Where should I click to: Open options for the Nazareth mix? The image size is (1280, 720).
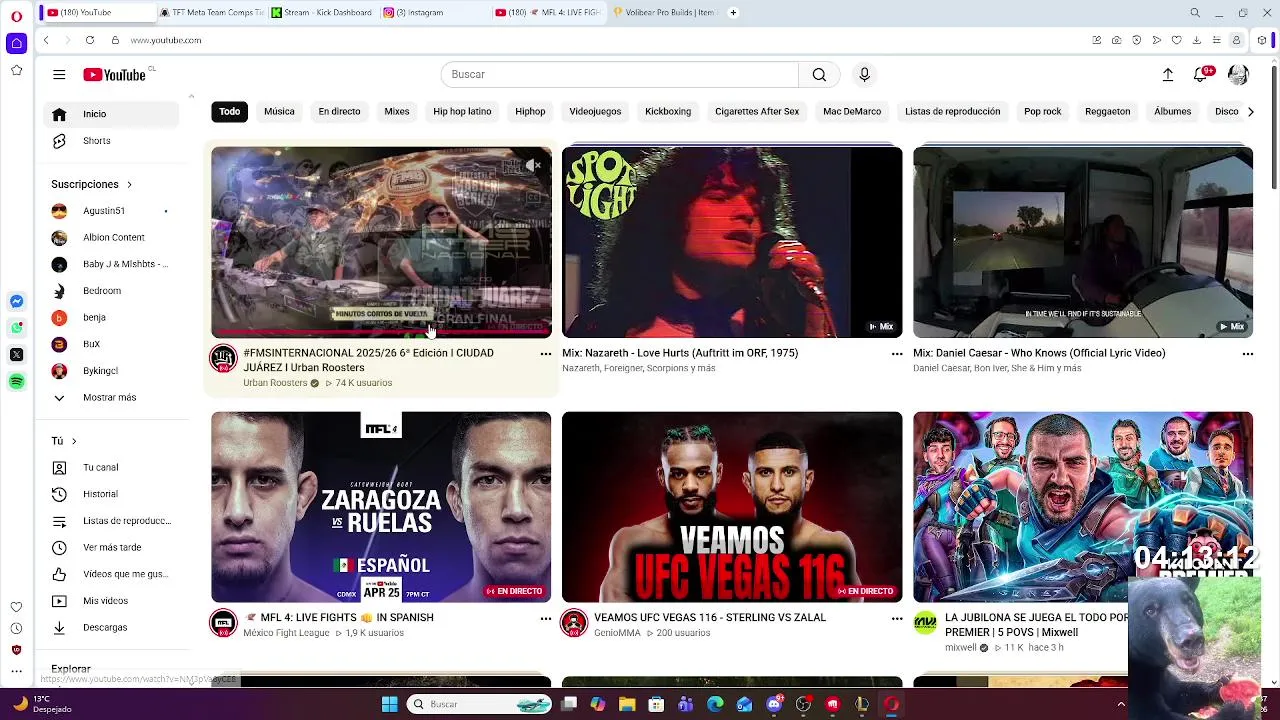(896, 354)
